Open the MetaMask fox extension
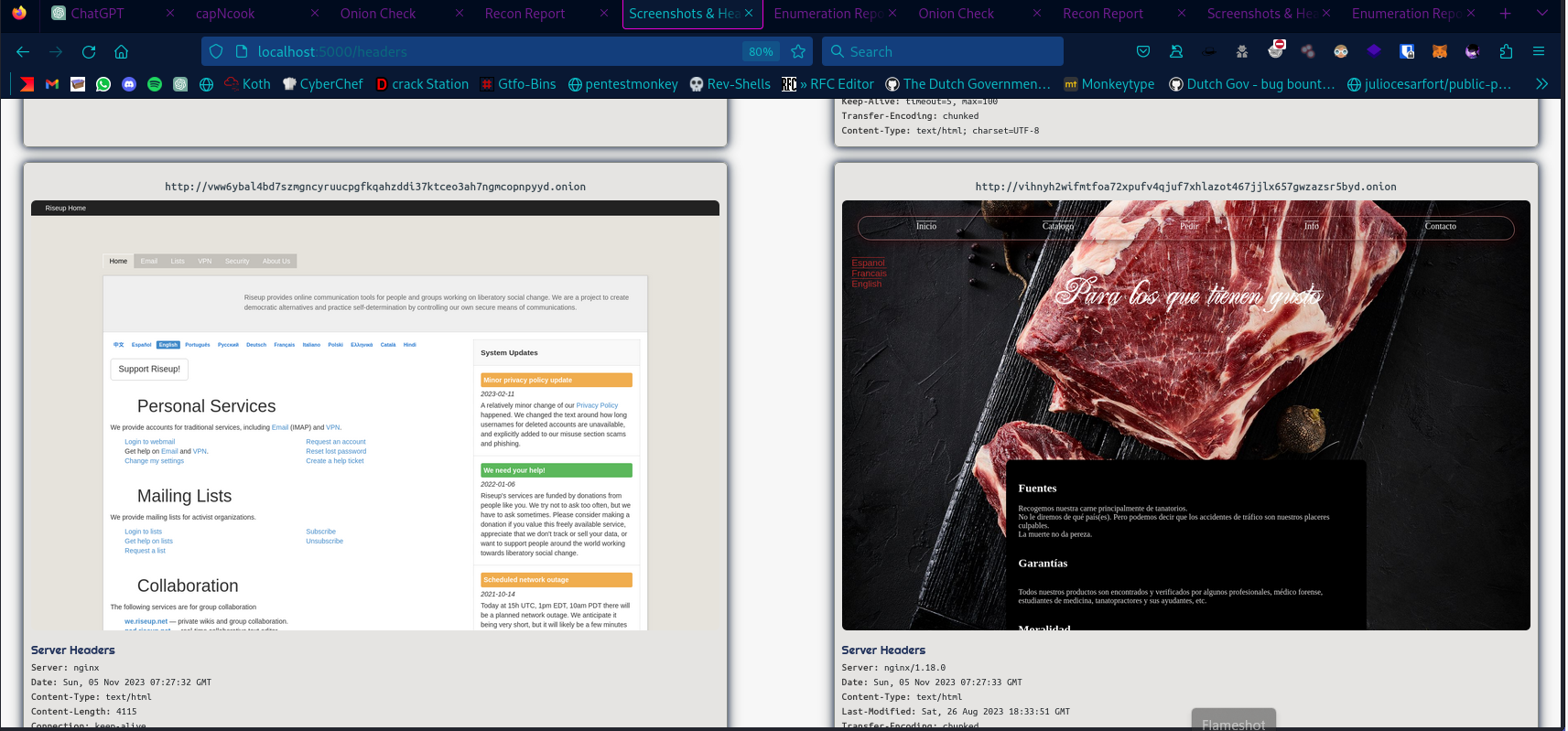Viewport: 1568px width, 731px height. click(x=1440, y=52)
